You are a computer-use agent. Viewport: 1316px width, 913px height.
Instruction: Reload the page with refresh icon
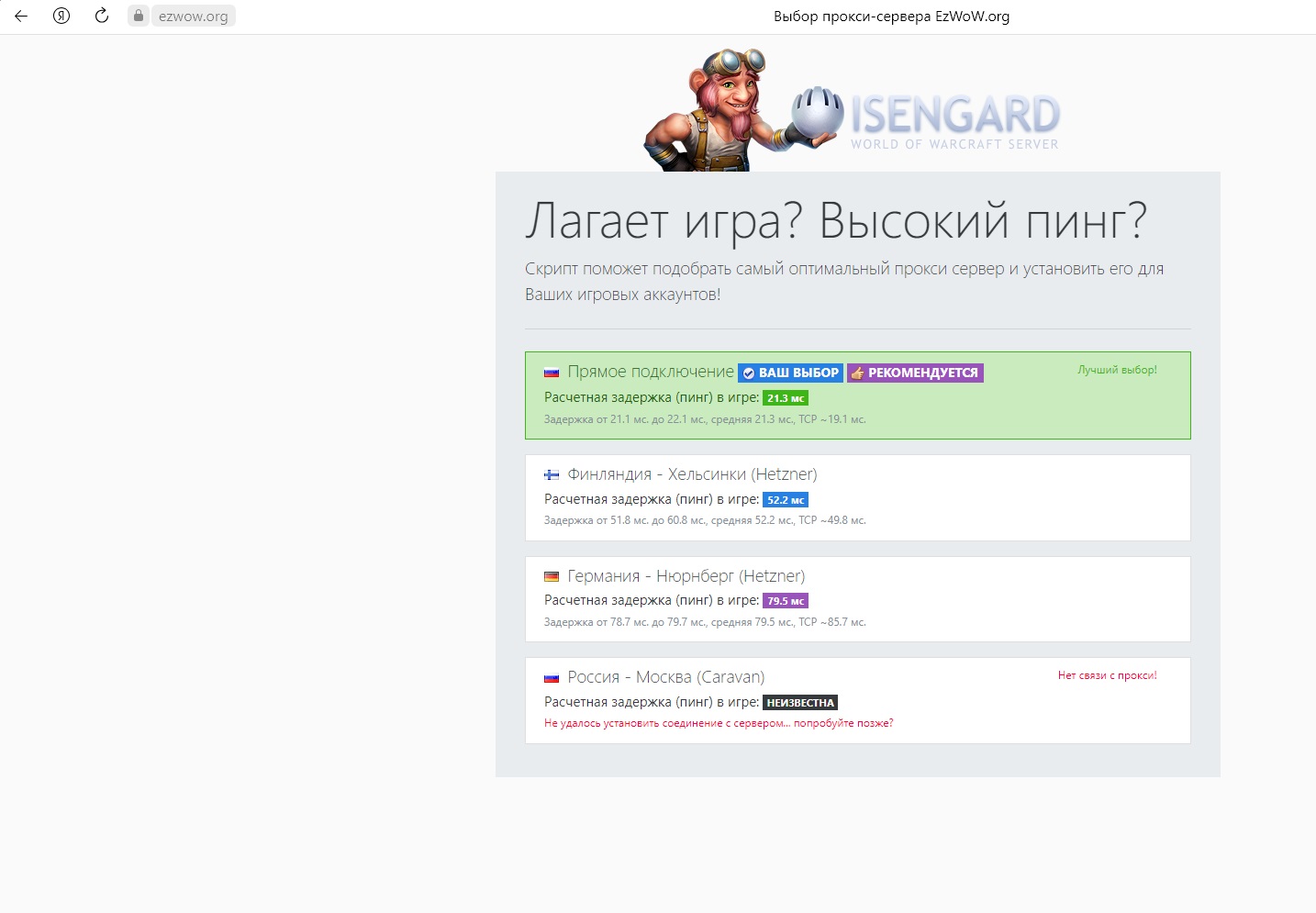[x=102, y=16]
